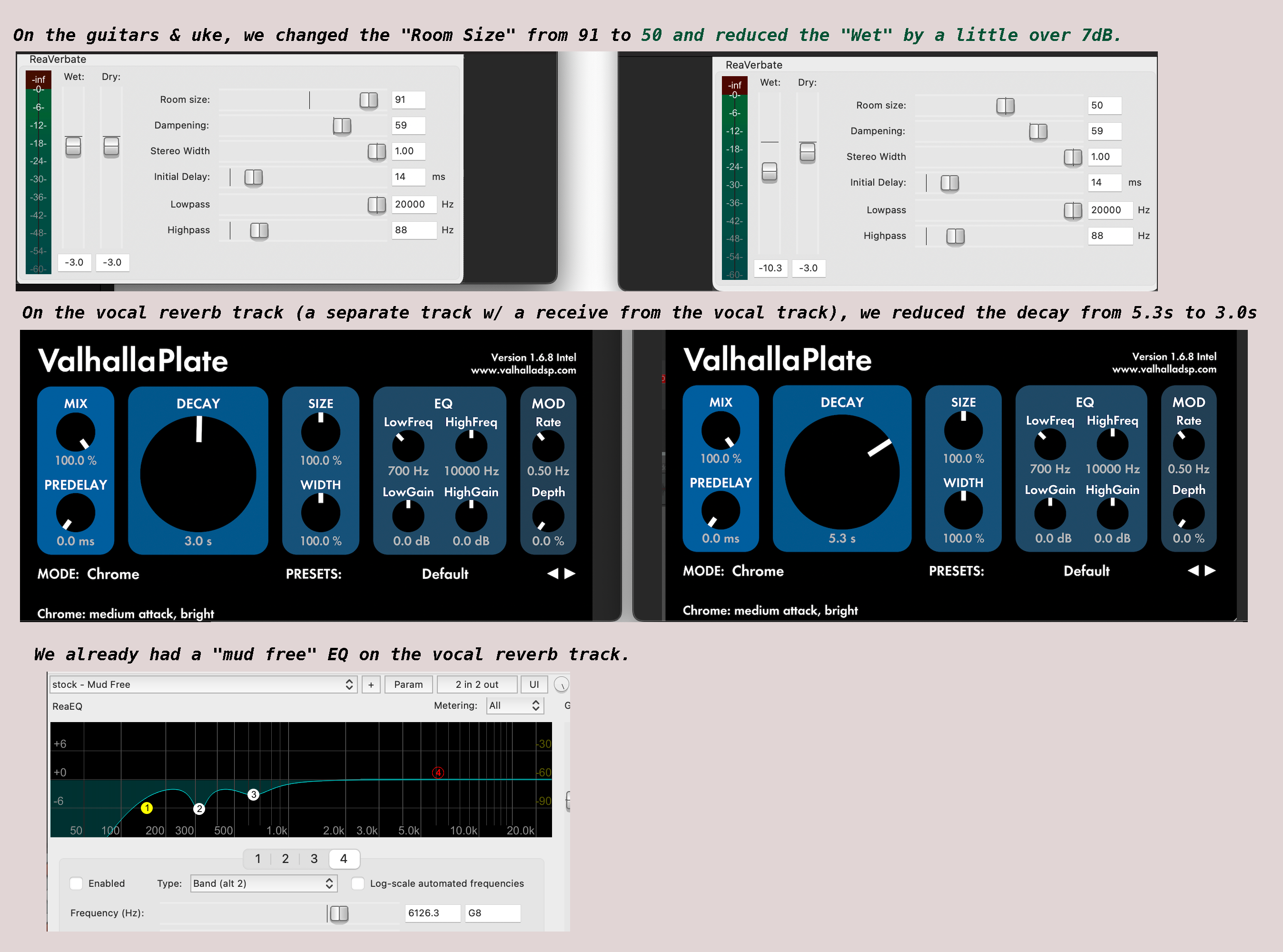Click Stereo Width field in left ReaVerbate
The image size is (1283, 952).
click(408, 151)
